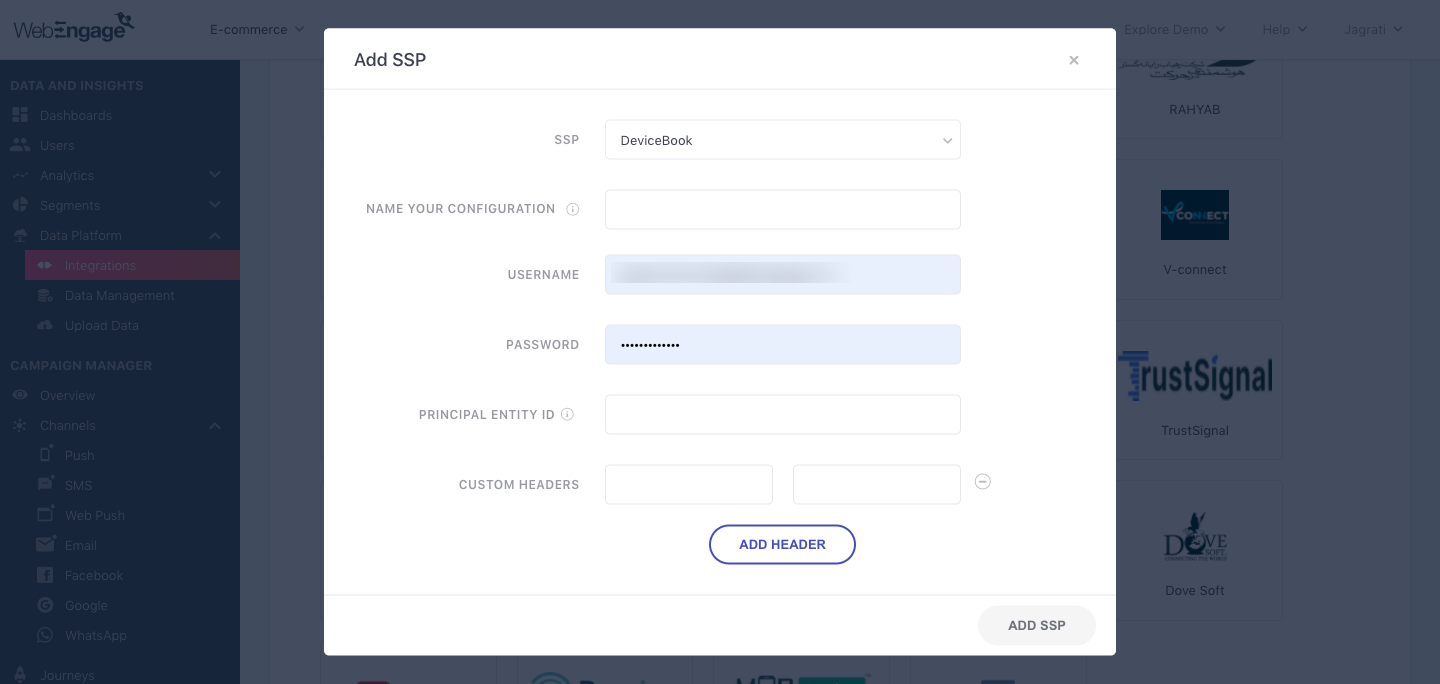Select the Dove Soft provider card
Image resolution: width=1440 pixels, height=684 pixels.
coord(1195,550)
